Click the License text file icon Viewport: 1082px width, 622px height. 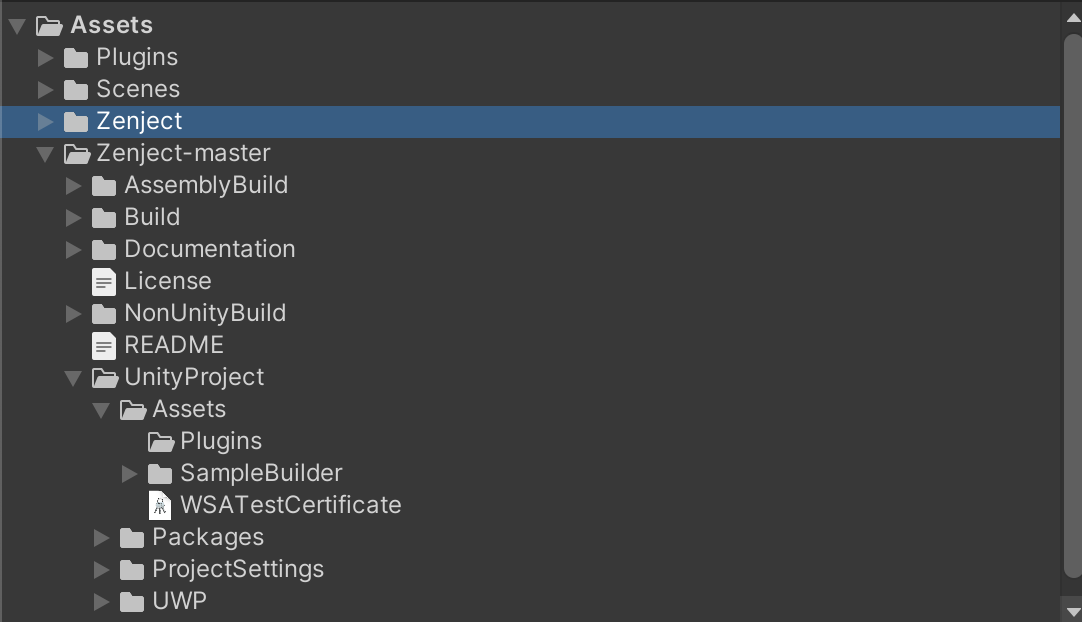[x=104, y=282]
